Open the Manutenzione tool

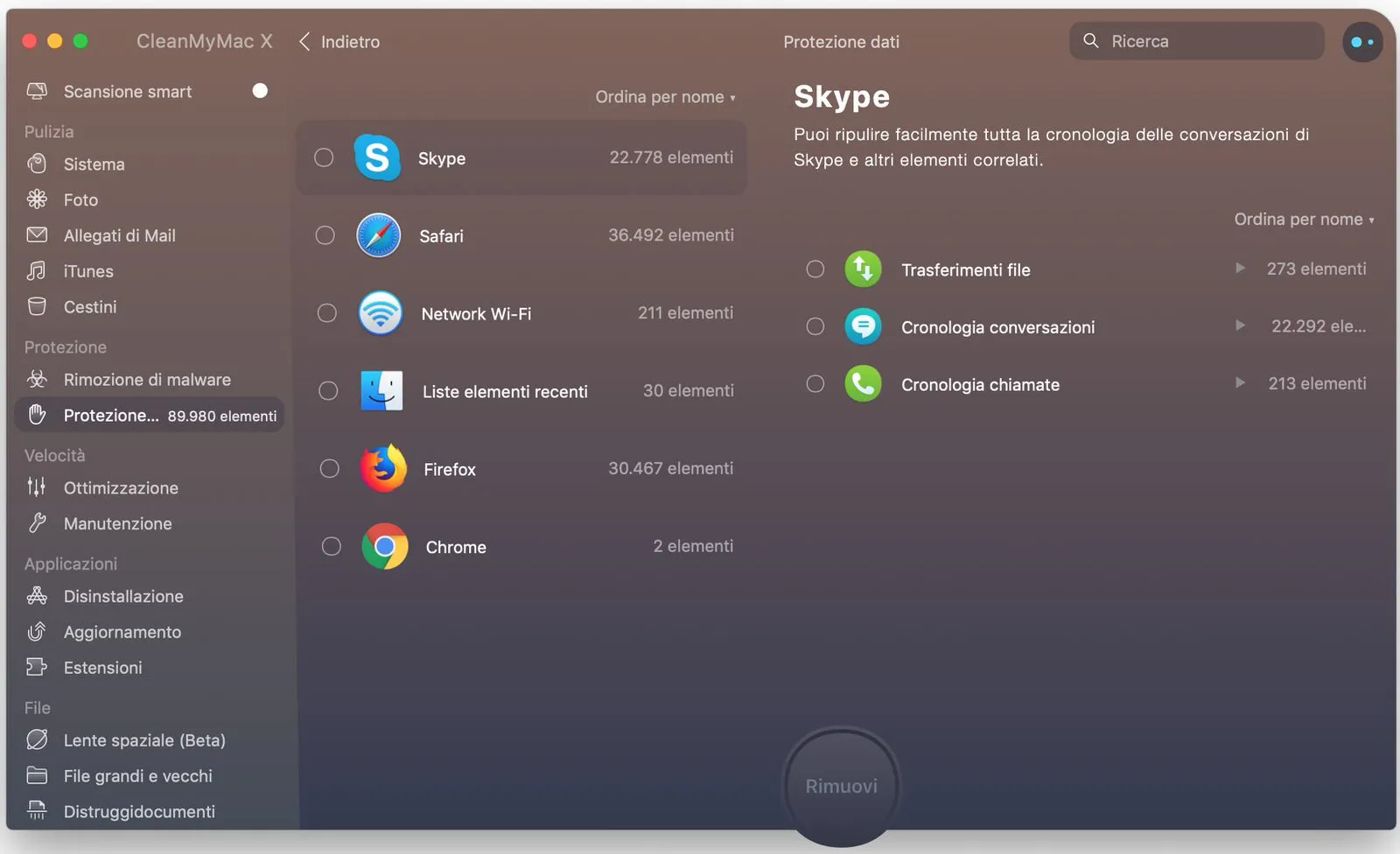[x=117, y=523]
